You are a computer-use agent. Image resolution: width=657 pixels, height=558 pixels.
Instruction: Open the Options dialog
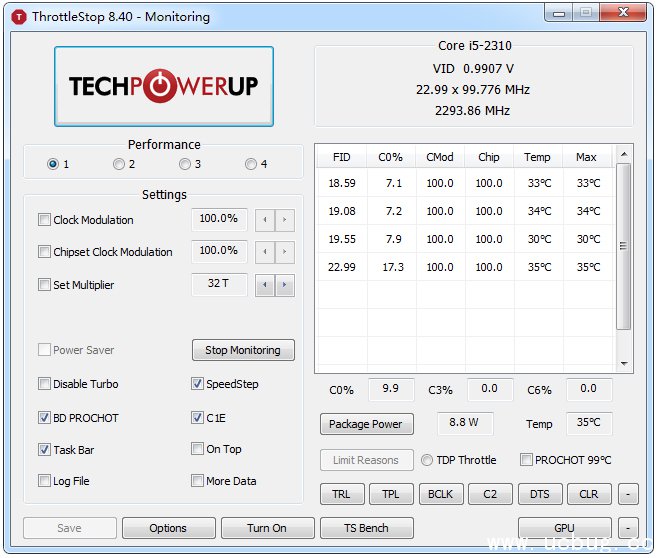168,528
